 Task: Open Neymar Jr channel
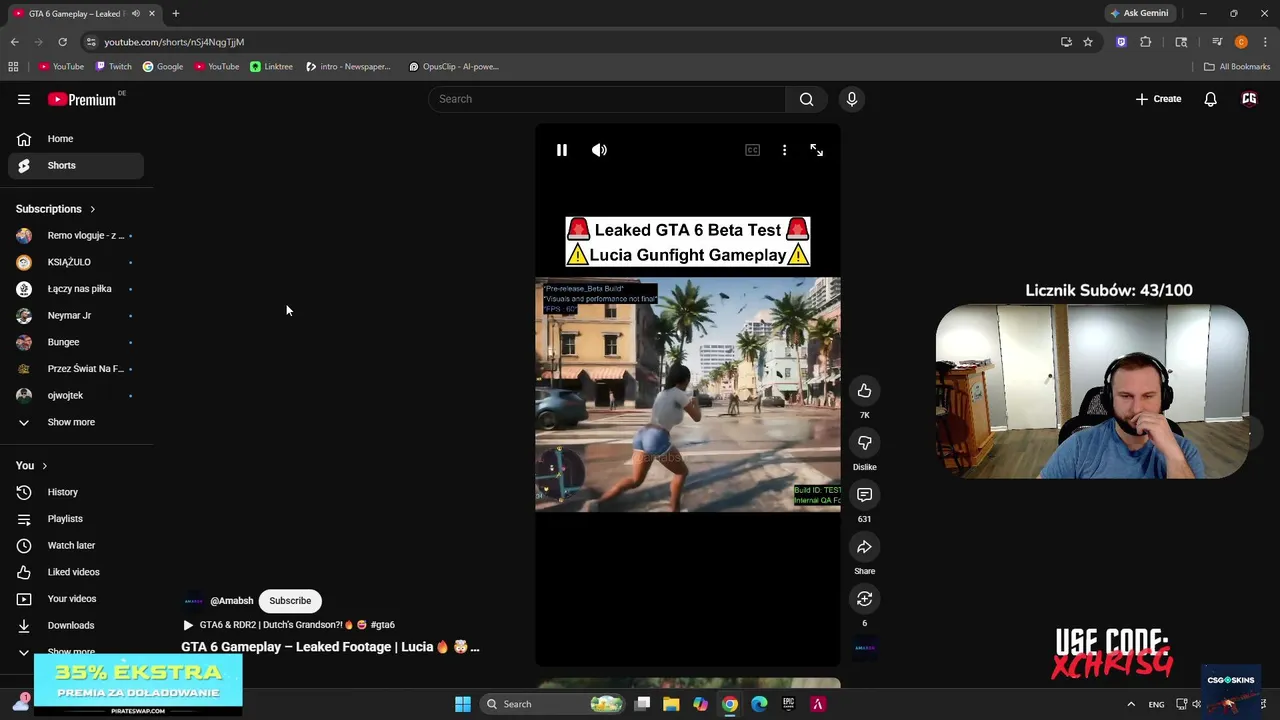(x=76, y=315)
